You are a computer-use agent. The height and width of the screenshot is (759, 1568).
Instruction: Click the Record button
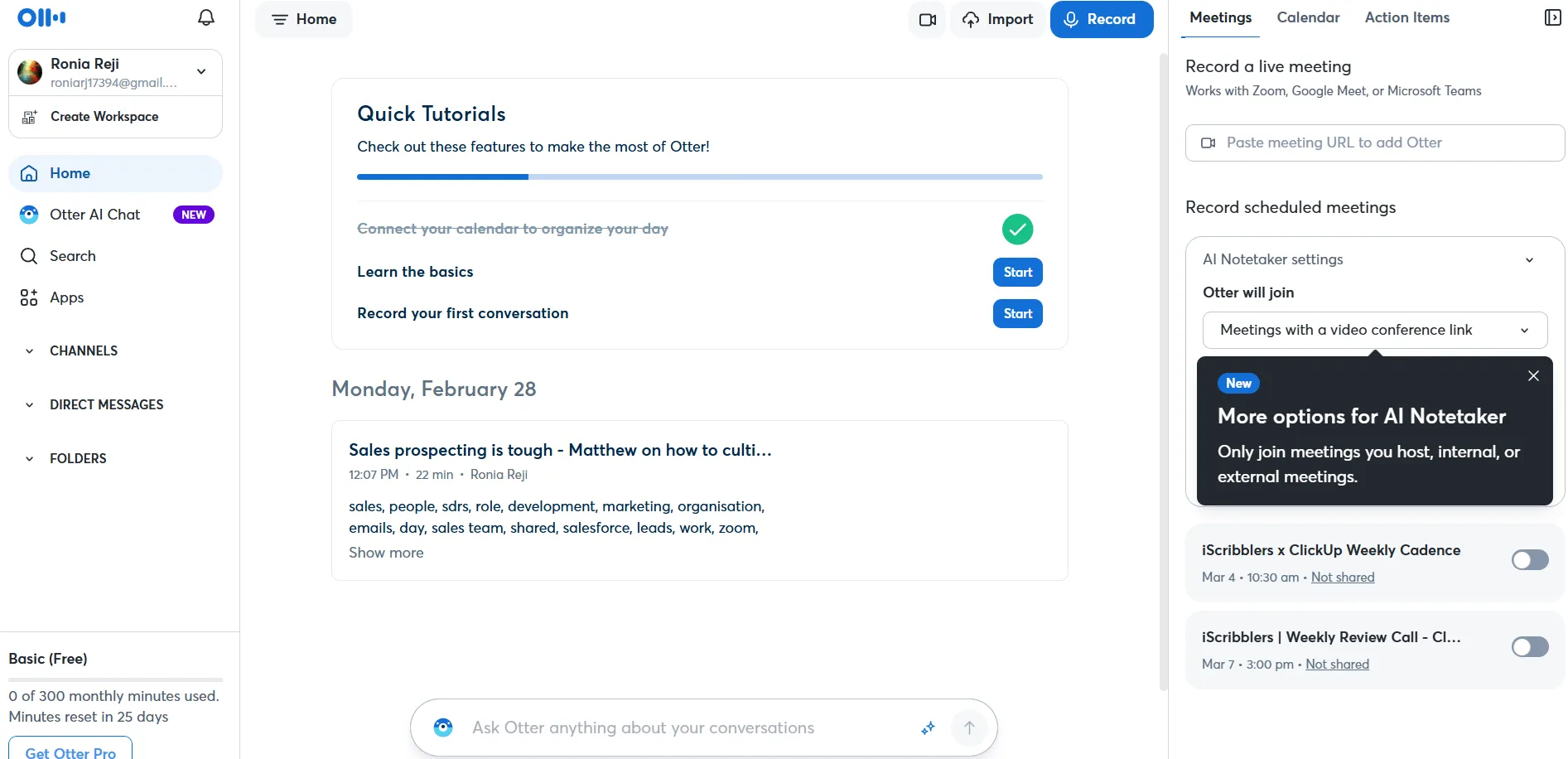(x=1102, y=19)
